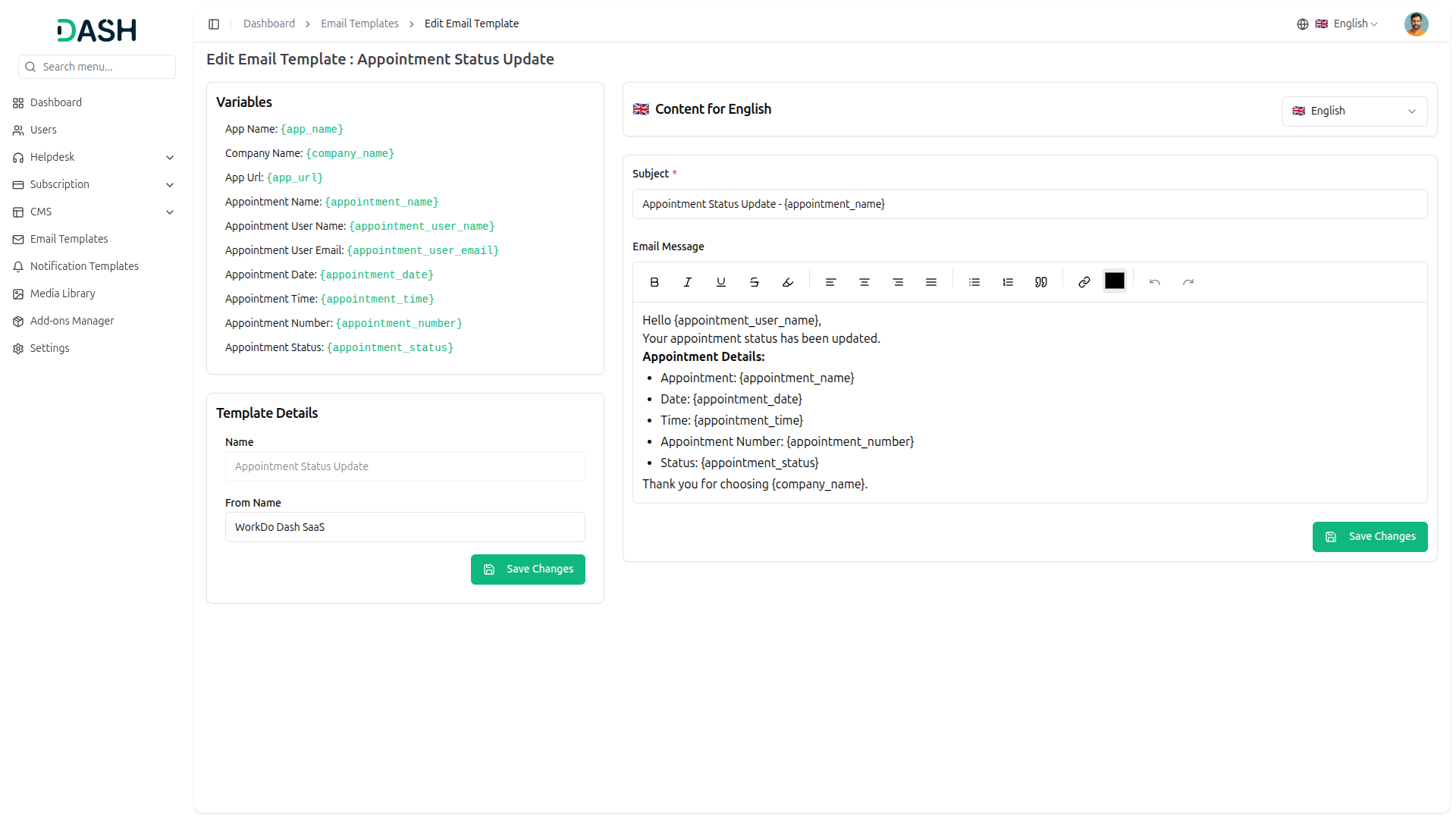Save Changes for email content
Viewport: 1456px width, 819px height.
click(x=1370, y=537)
